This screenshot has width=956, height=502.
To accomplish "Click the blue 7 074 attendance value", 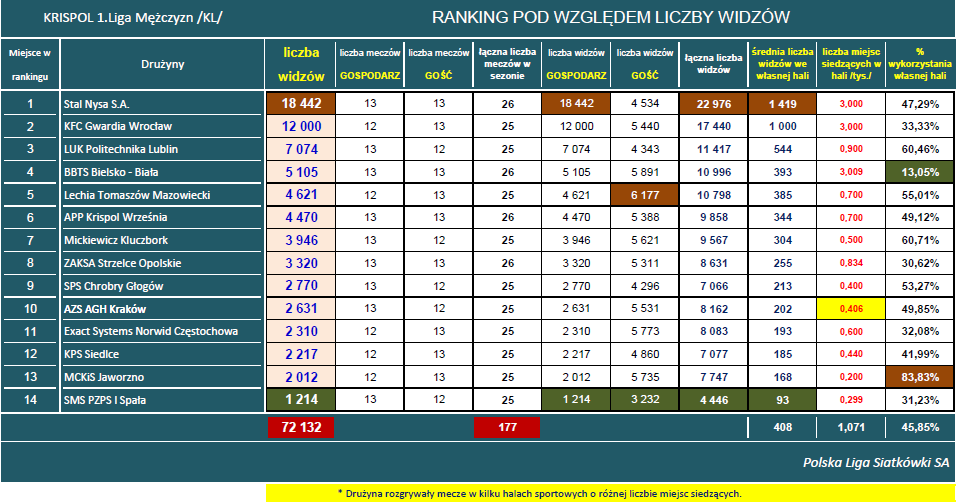I will pos(301,149).
